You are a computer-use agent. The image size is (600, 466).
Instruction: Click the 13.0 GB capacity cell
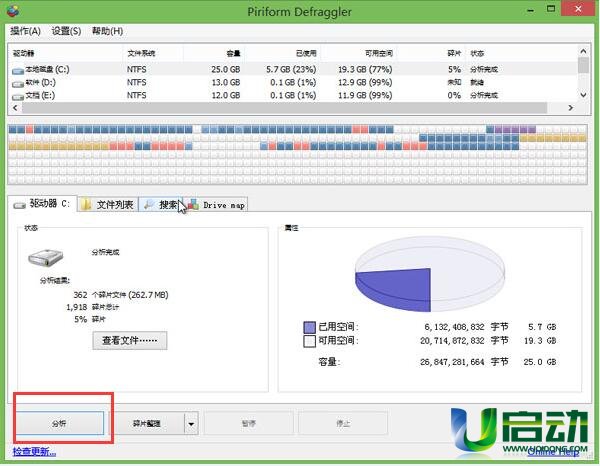[x=226, y=82]
